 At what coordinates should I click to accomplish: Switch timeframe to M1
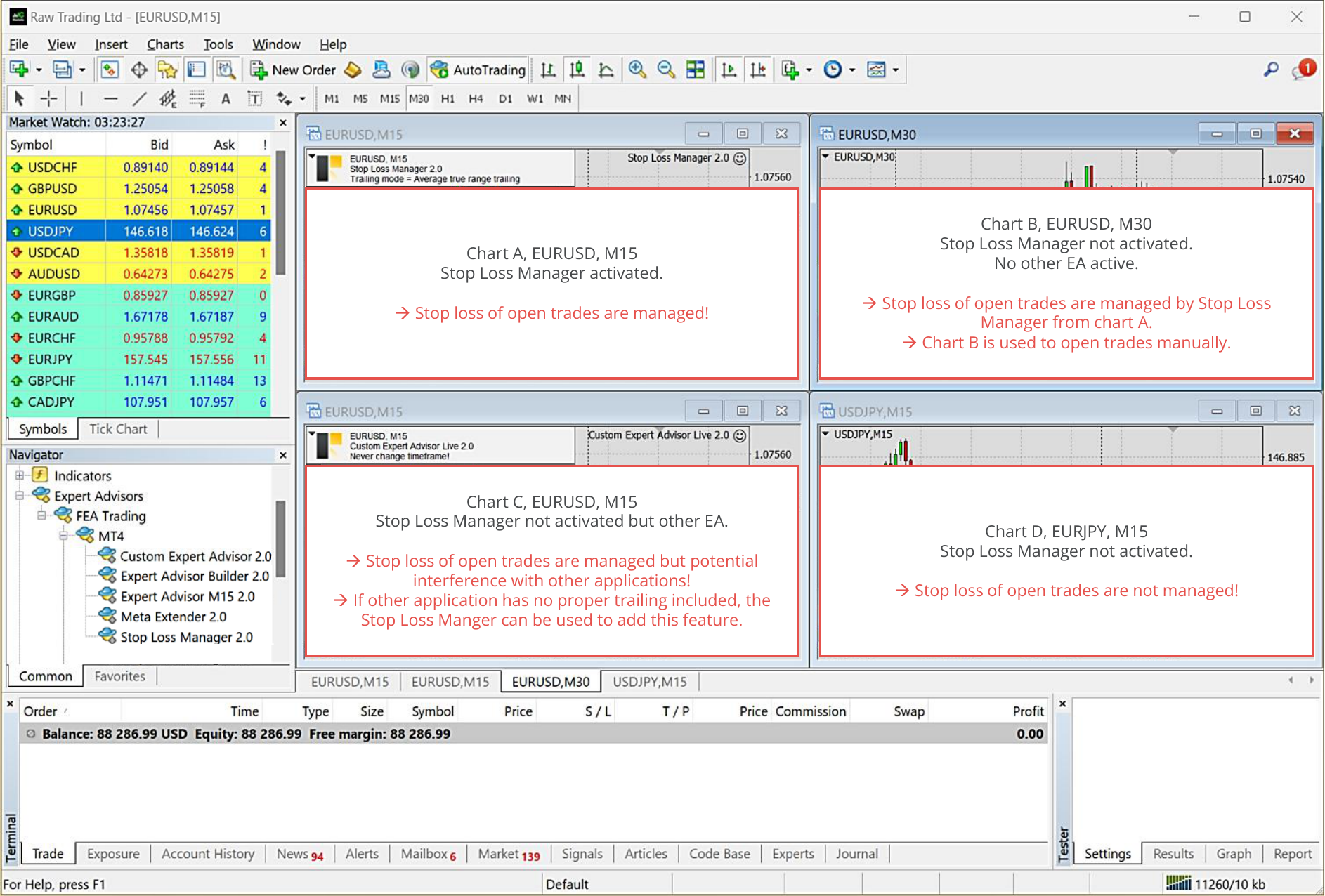click(332, 98)
